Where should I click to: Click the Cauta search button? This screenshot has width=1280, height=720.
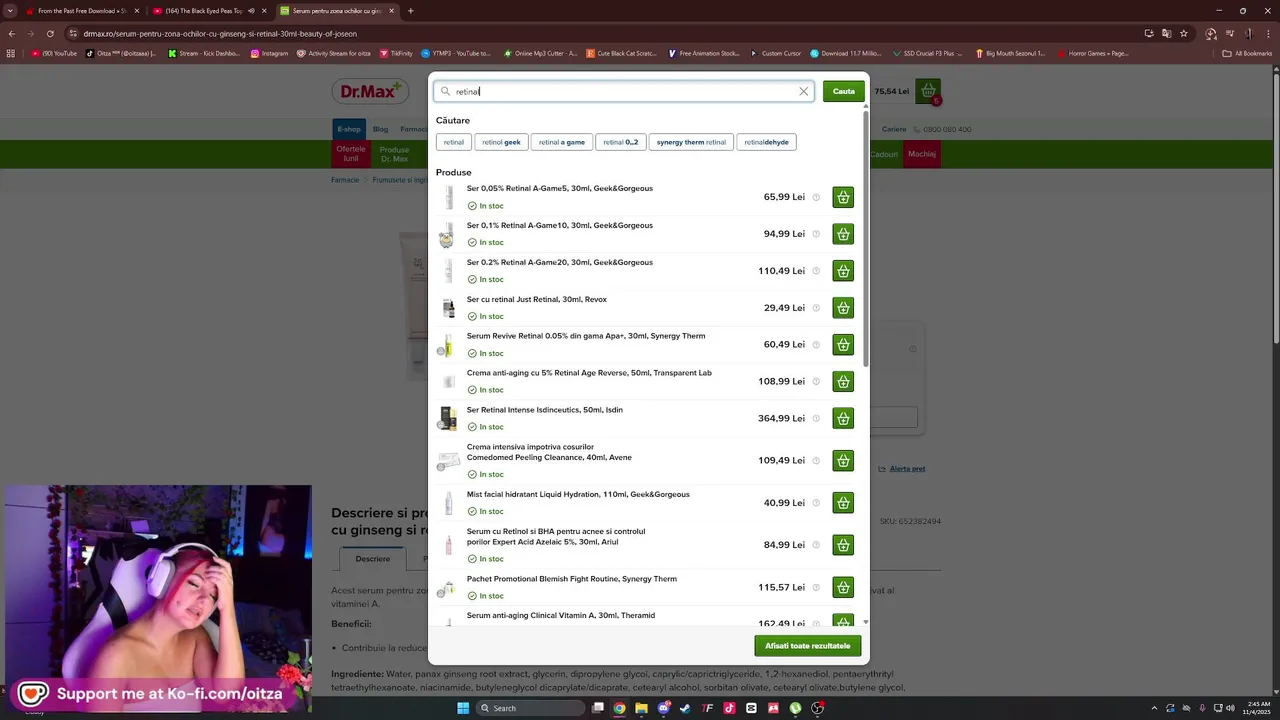pos(844,91)
